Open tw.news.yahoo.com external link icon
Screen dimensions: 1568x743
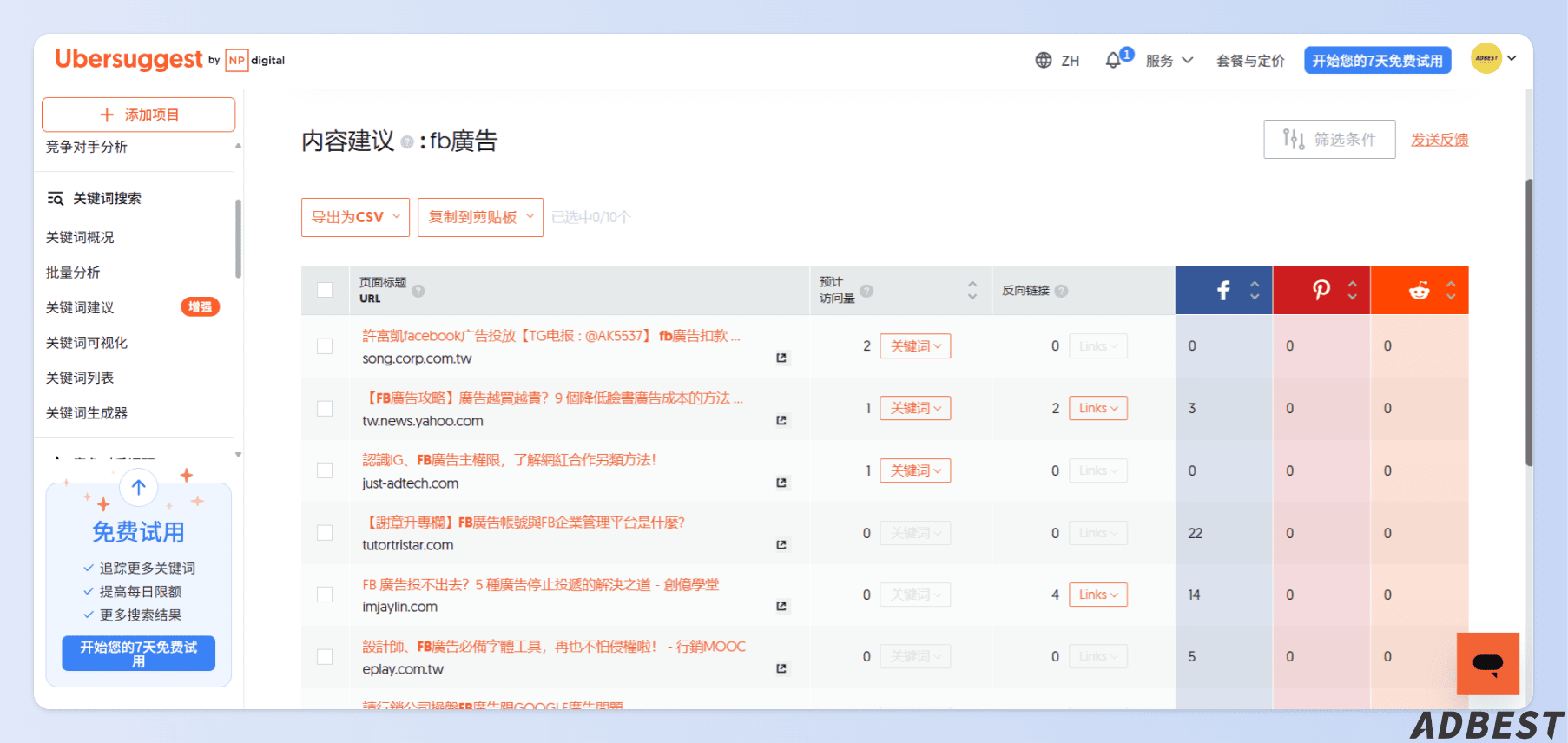[x=781, y=420]
